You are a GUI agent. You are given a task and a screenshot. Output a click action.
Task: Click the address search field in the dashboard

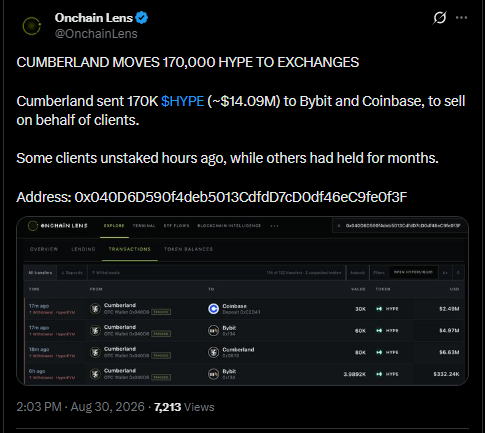tap(400, 226)
